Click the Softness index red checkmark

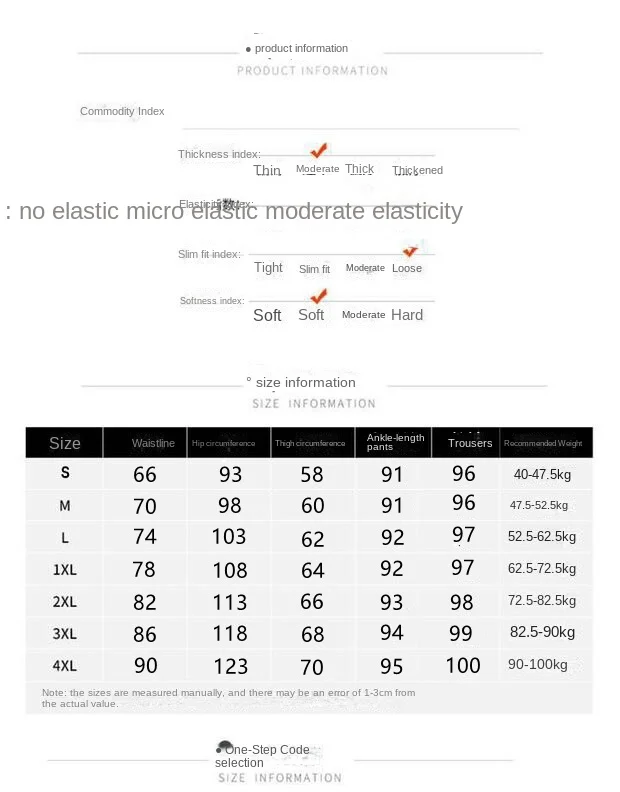coord(318,296)
